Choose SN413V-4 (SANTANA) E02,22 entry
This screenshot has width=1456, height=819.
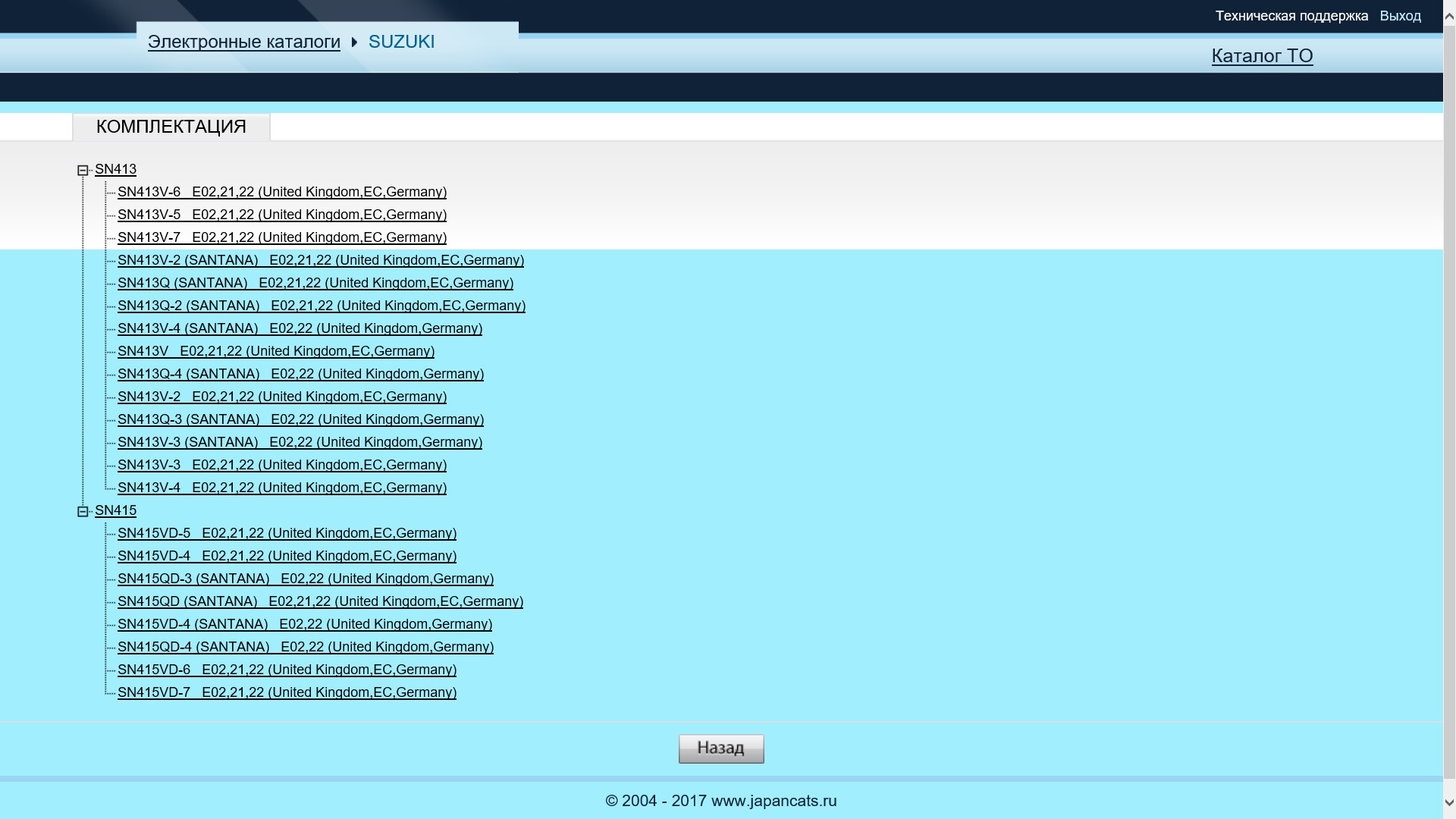pos(300,328)
